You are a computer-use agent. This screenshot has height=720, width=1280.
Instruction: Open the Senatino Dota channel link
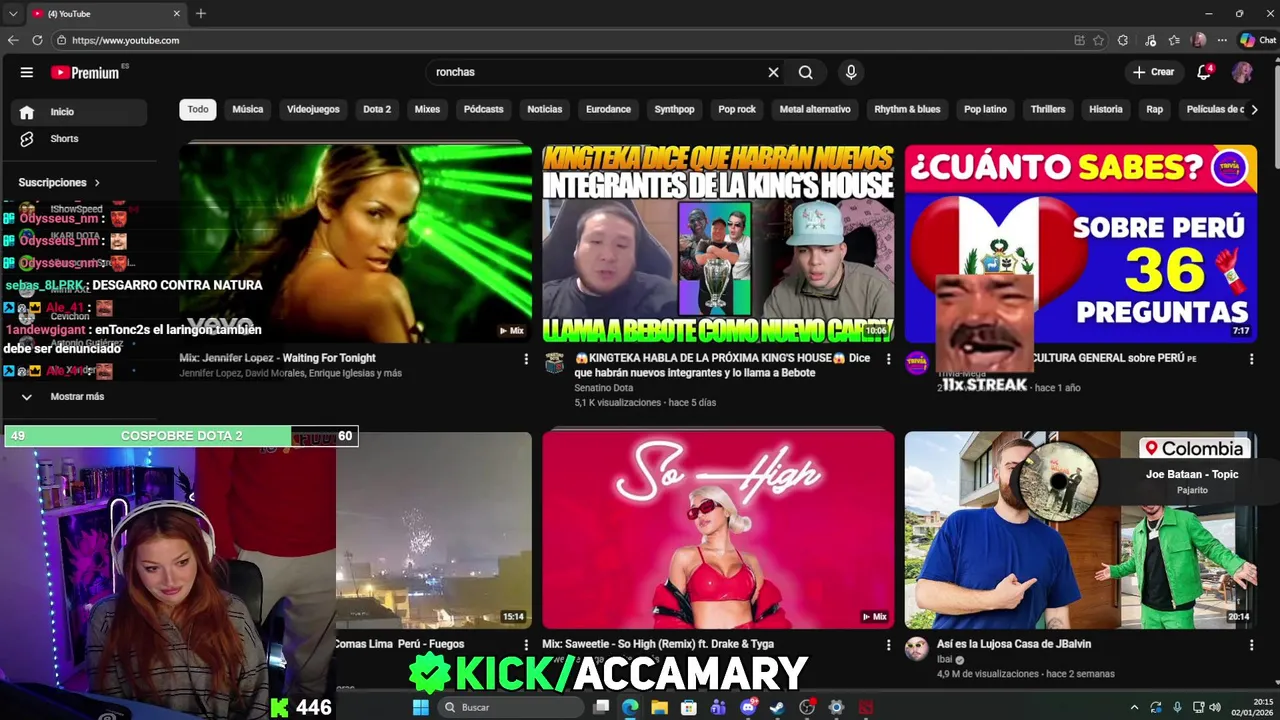click(604, 388)
